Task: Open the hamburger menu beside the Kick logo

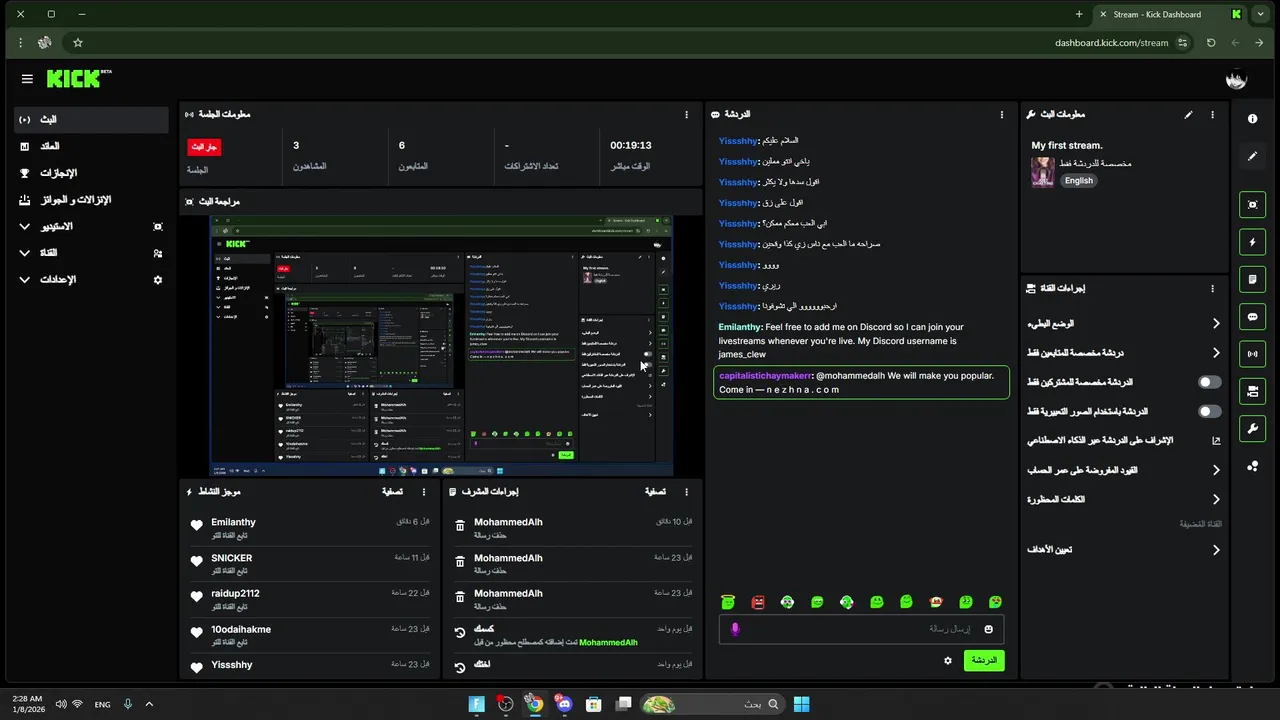Action: tap(27, 79)
